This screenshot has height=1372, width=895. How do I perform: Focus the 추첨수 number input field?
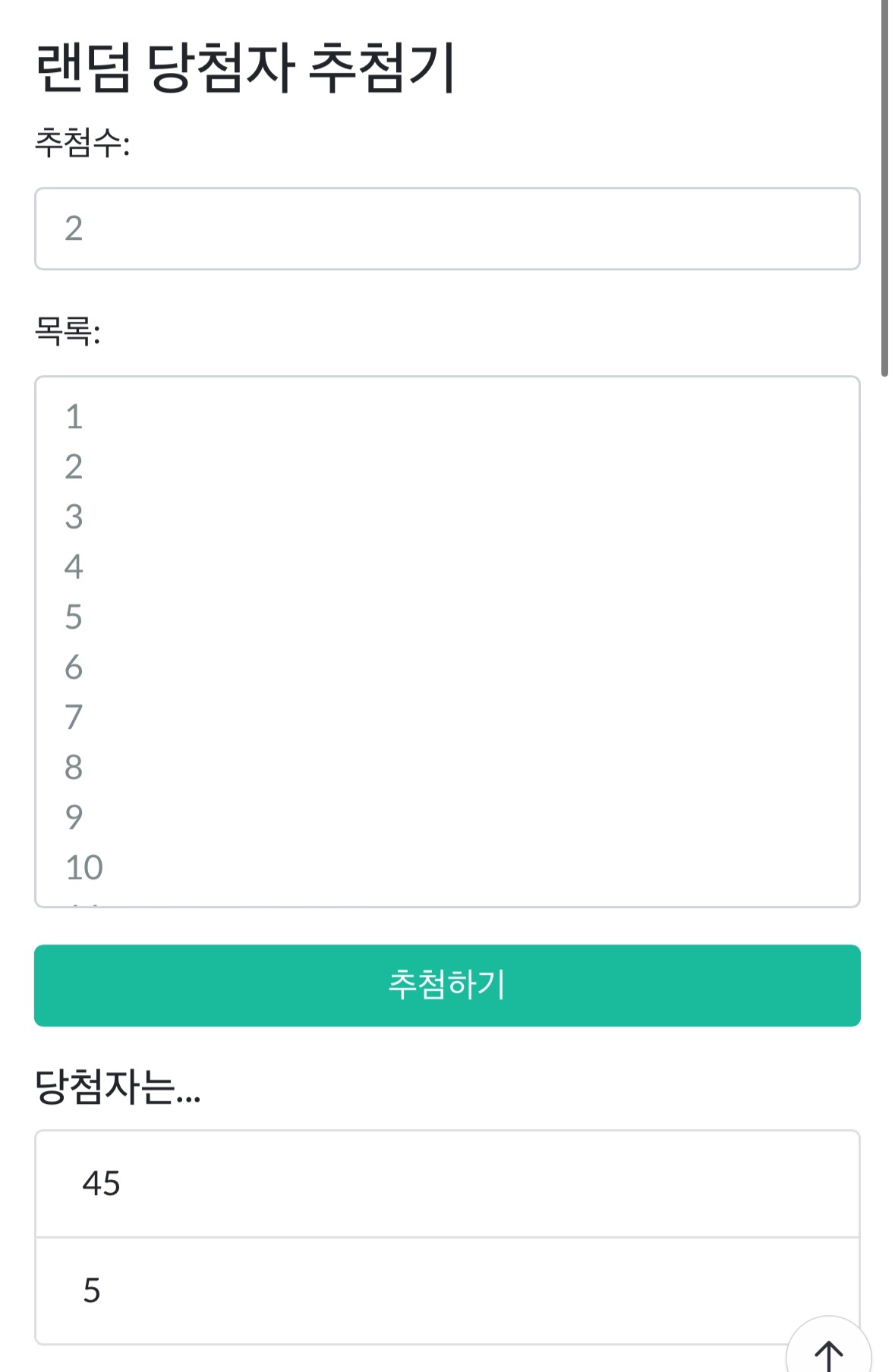[x=446, y=229]
